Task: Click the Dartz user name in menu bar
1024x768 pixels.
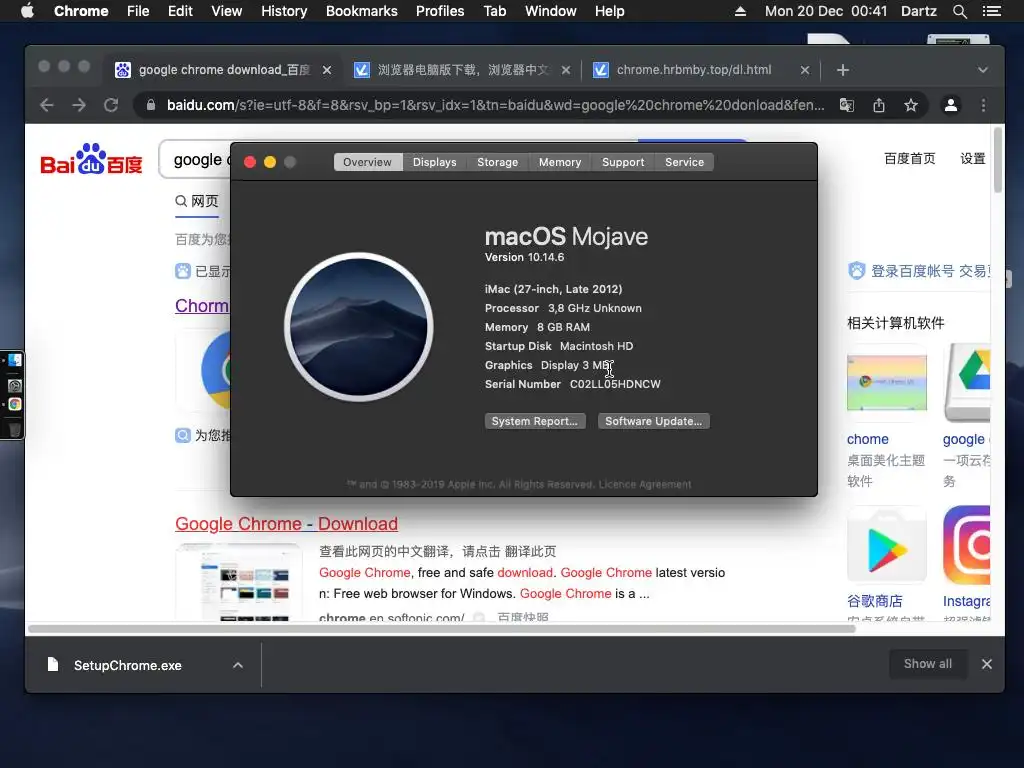Action: pos(918,11)
